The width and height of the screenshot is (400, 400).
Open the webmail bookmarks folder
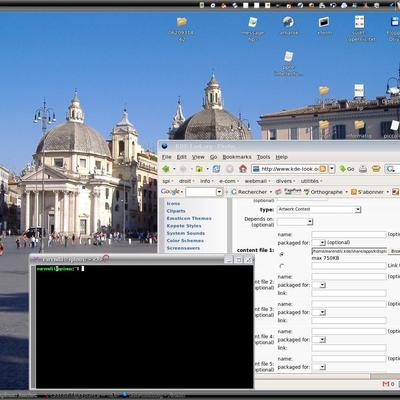pos(257,181)
